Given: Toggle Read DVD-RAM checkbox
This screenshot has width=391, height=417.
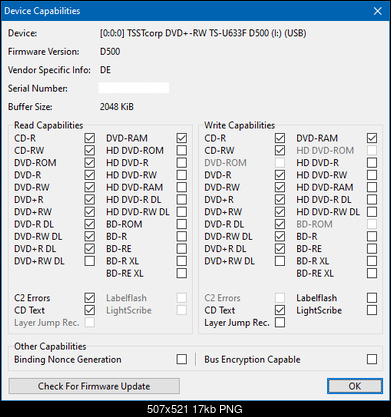Looking at the screenshot, I should (182, 138).
